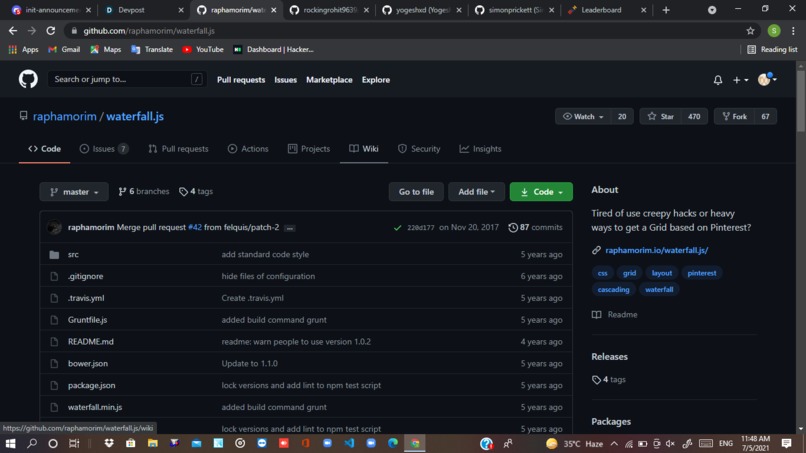Open the package.json file
Viewport: 806px width, 453px height.
[x=91, y=386]
